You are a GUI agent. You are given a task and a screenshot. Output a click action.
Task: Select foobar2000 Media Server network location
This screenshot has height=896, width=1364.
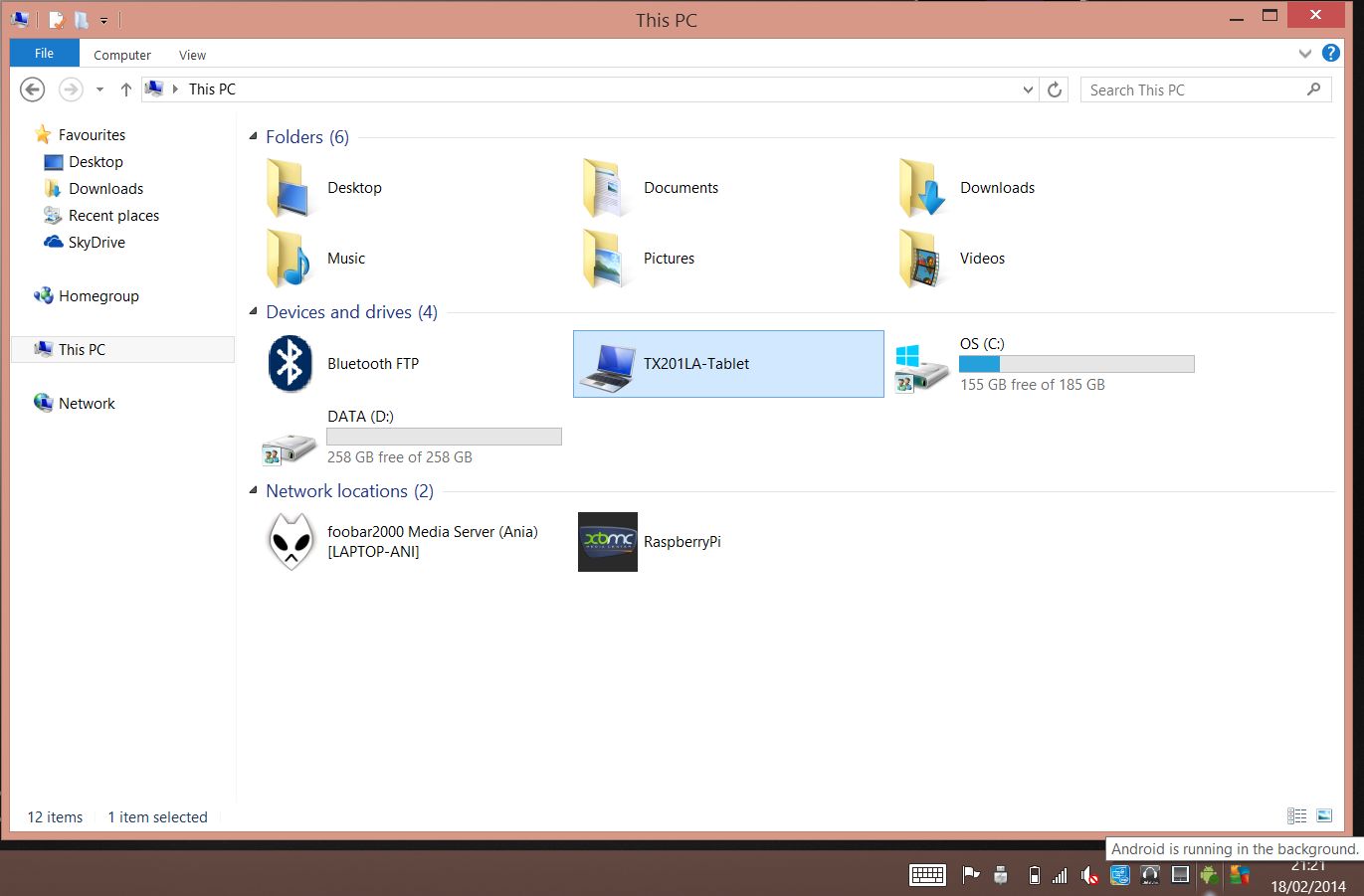click(291, 542)
